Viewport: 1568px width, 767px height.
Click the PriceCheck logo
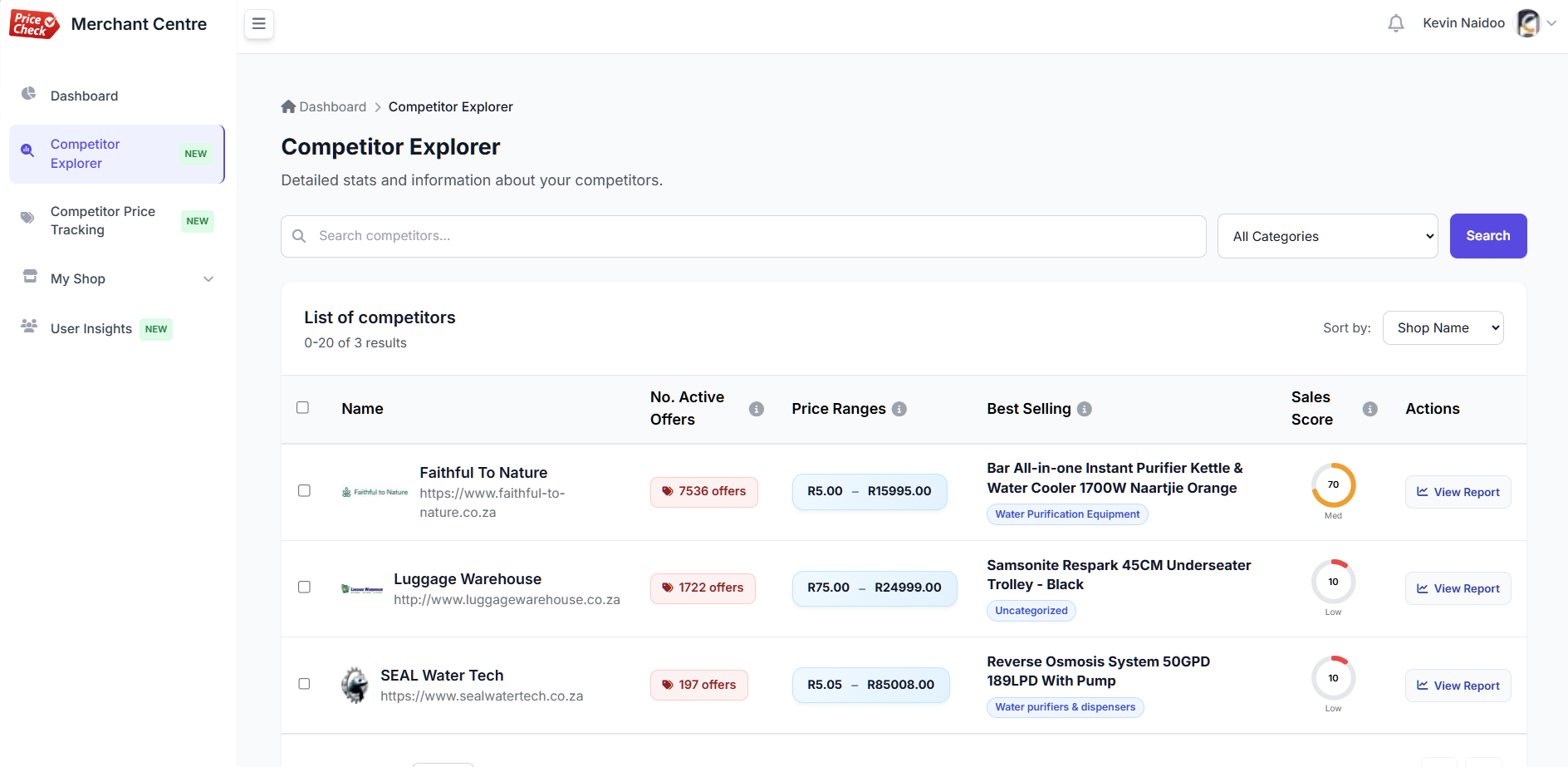[34, 24]
